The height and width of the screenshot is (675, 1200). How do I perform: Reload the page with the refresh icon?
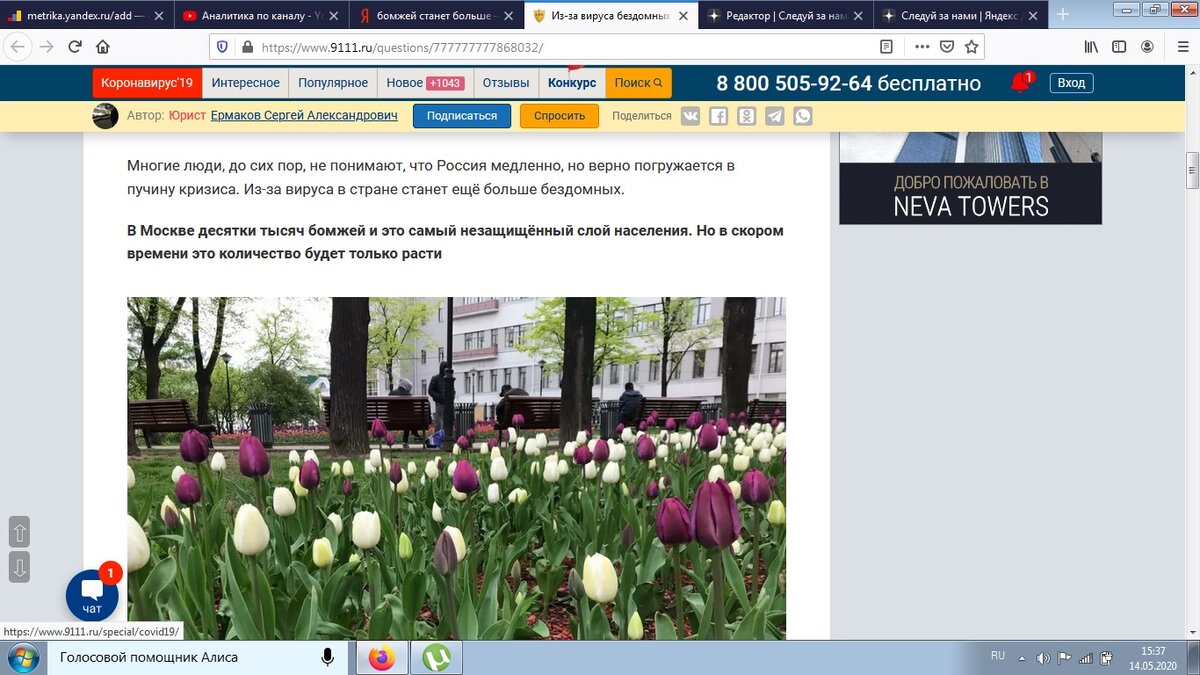tap(75, 47)
